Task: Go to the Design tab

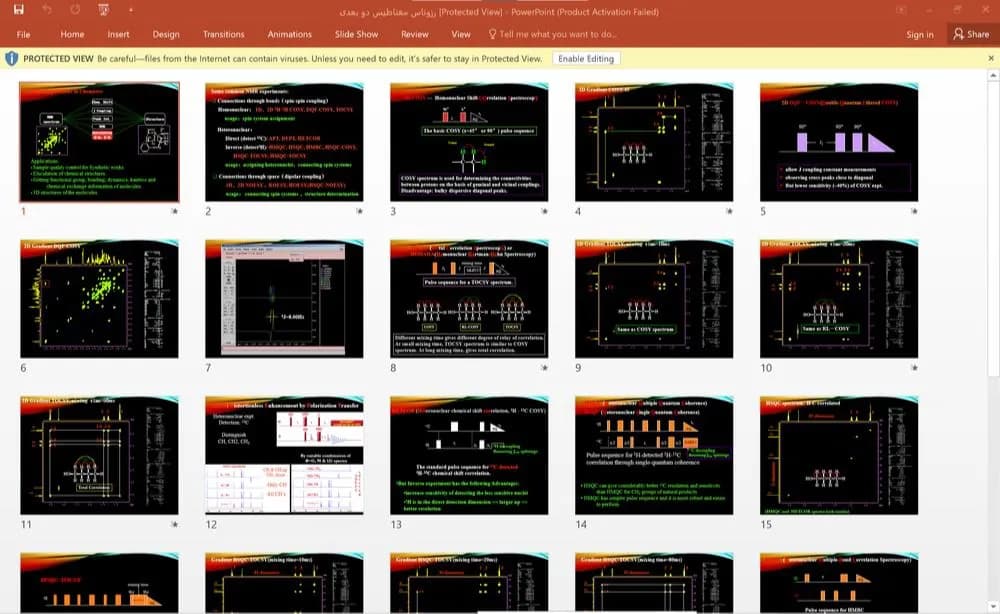Action: click(166, 34)
